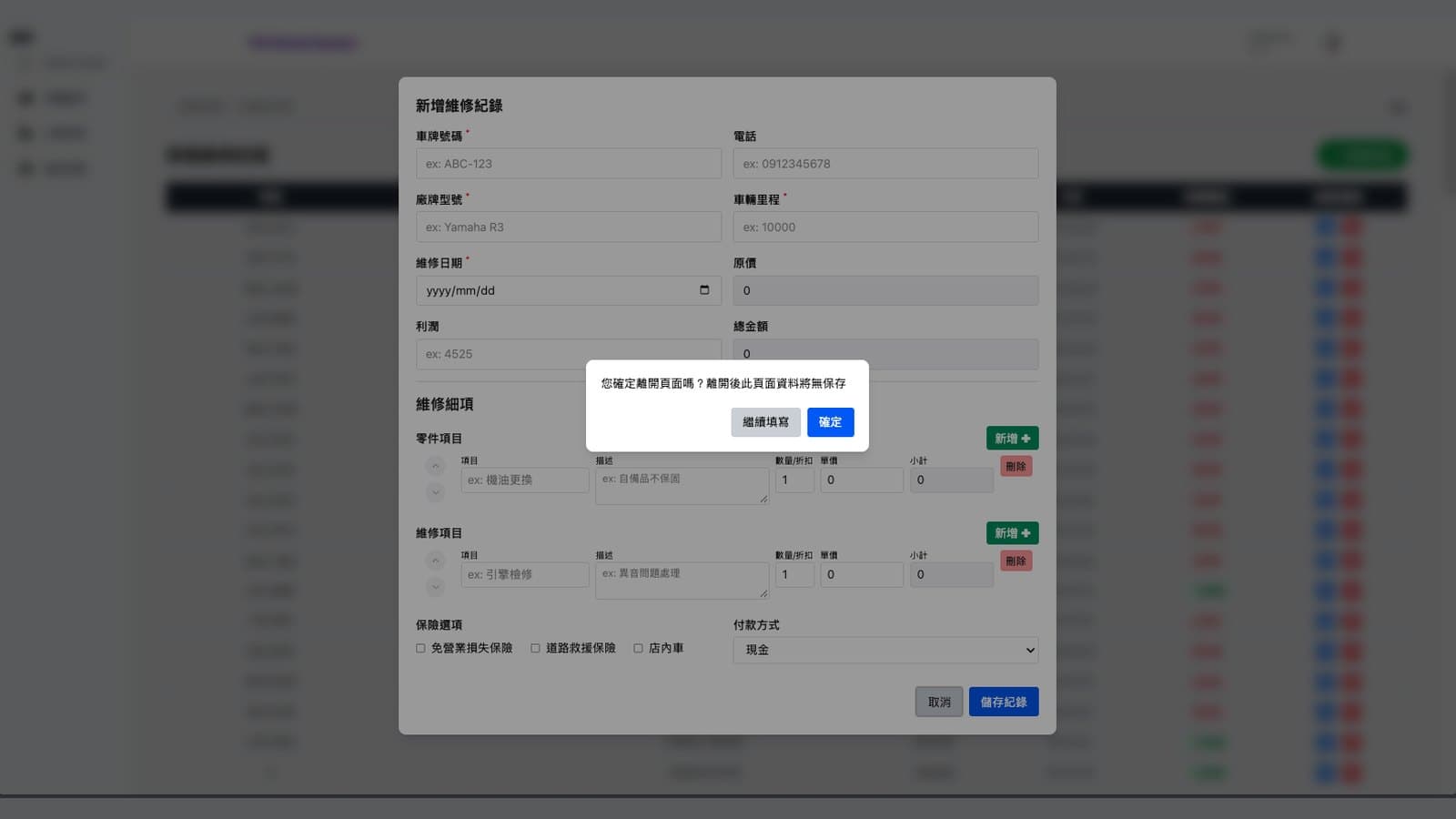1456x819 pixels.
Task: Choose 繼續填寫 to keep editing
Action: 765,422
